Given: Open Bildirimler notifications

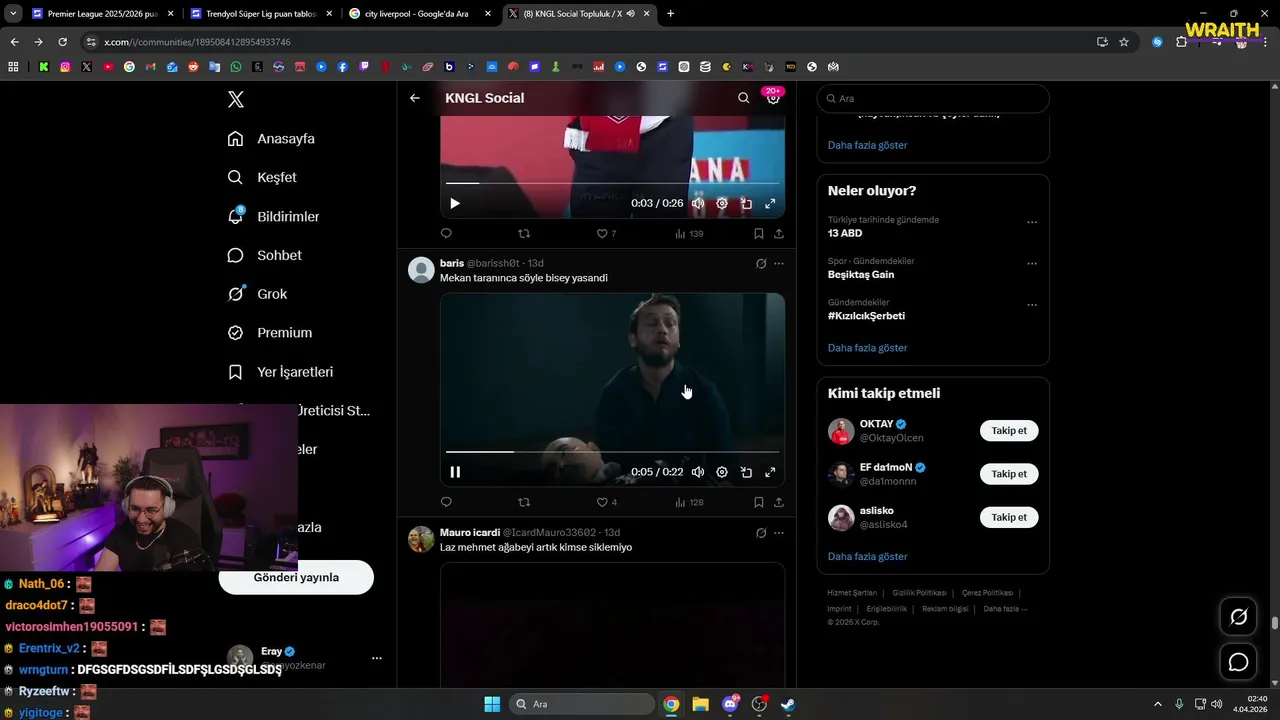Looking at the screenshot, I should tap(273, 216).
